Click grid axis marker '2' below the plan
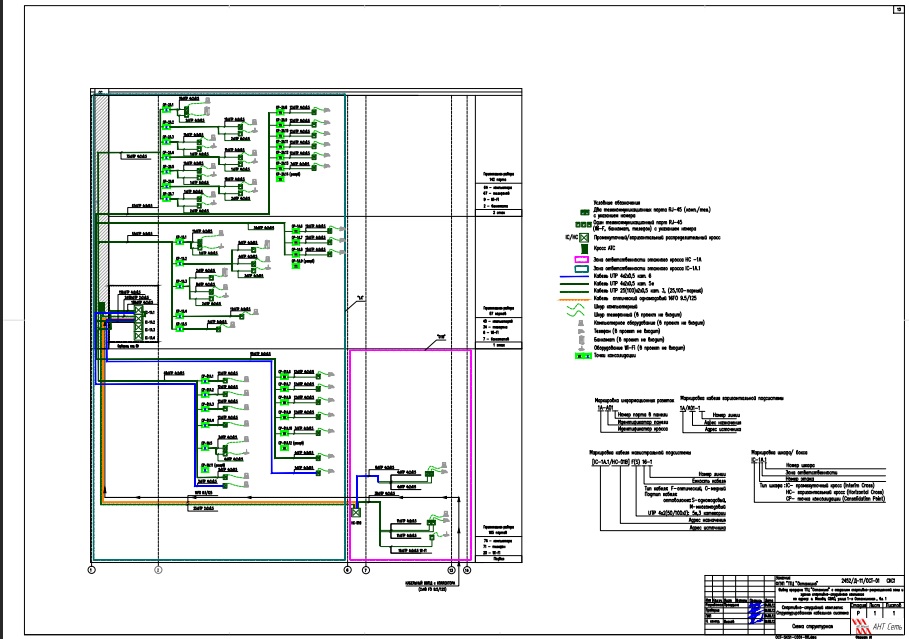Image resolution: width=909 pixels, height=639 pixels. click(158, 570)
